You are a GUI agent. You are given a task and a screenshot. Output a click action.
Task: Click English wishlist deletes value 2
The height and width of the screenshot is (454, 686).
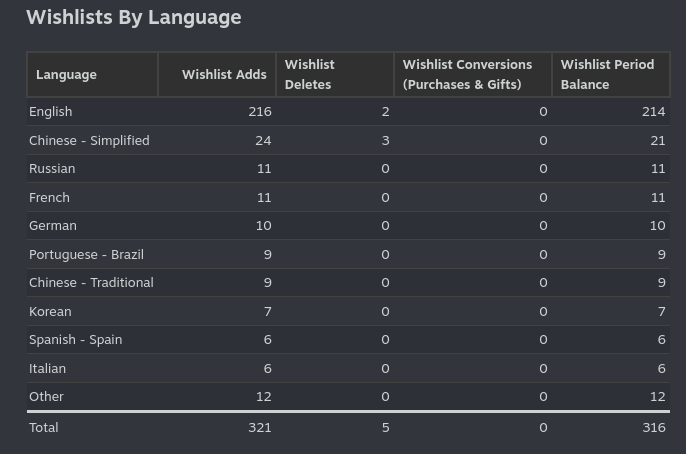(x=385, y=112)
